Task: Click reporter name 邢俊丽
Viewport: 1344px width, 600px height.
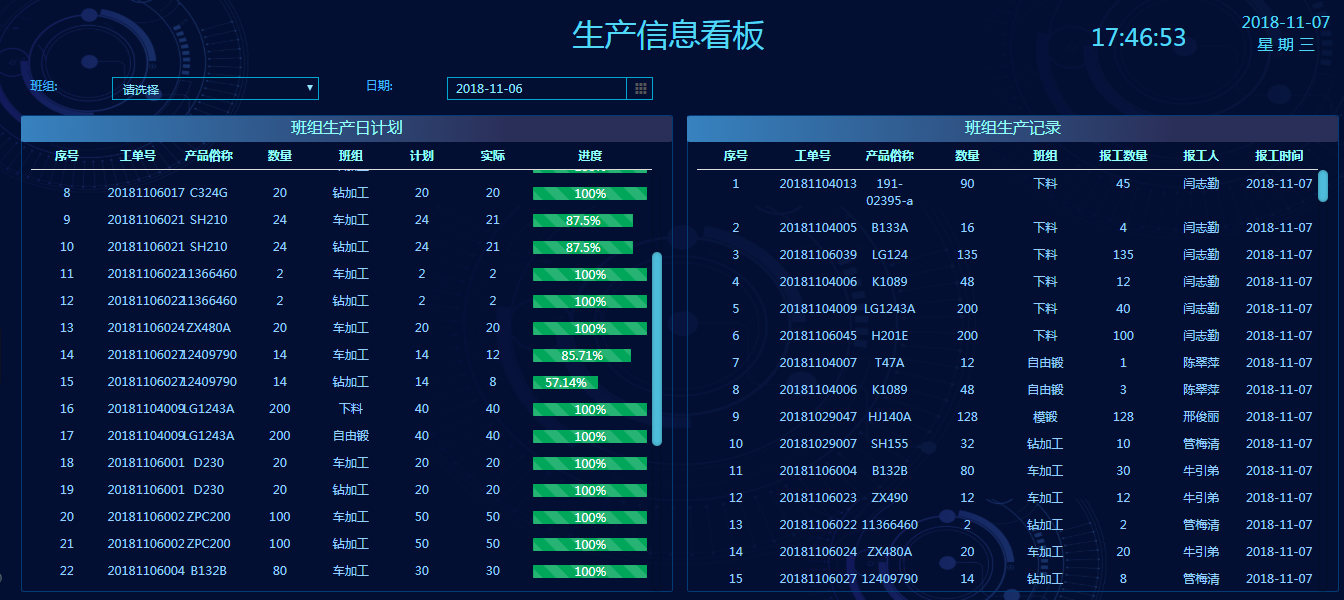Action: 1201,417
